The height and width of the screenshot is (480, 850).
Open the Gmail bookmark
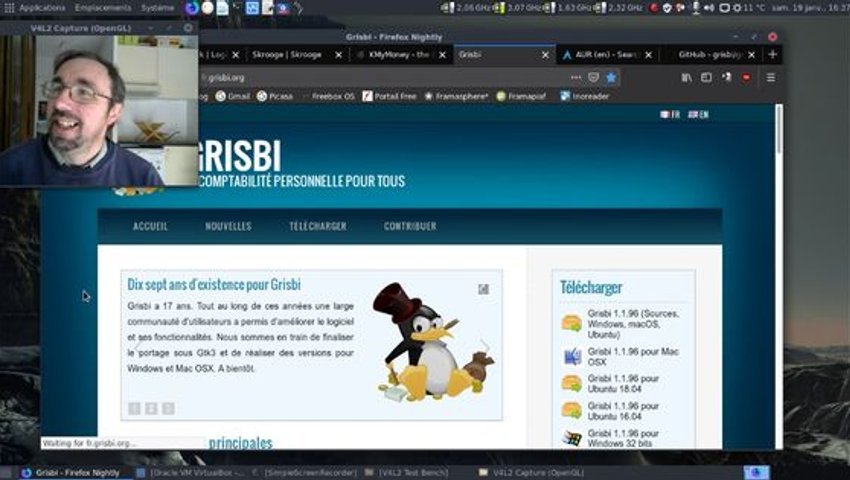pos(233,96)
